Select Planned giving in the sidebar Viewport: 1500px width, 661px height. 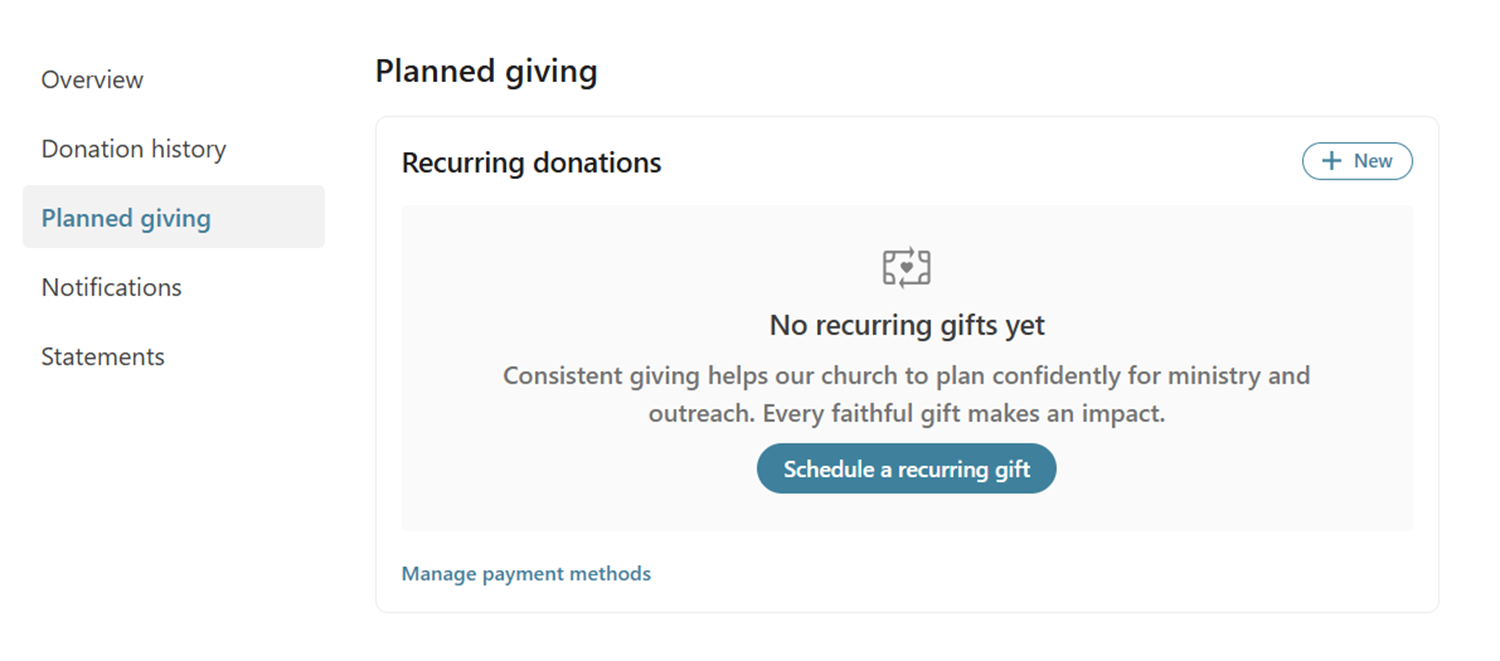[126, 218]
